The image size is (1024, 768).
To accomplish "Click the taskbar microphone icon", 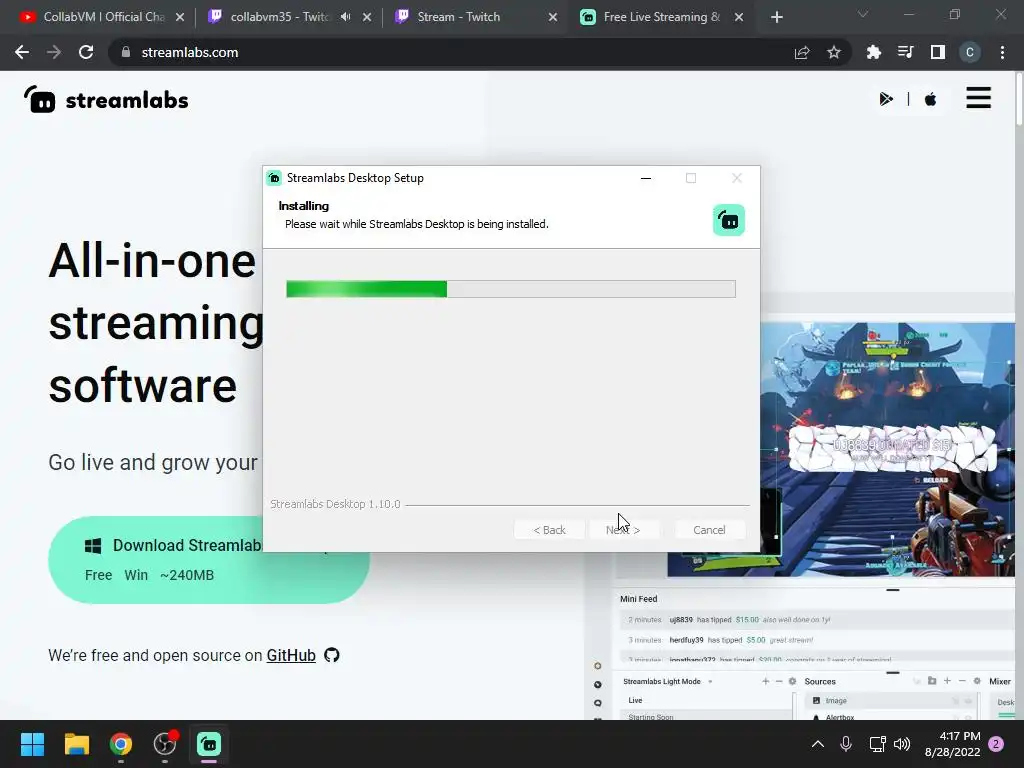I will coord(846,744).
